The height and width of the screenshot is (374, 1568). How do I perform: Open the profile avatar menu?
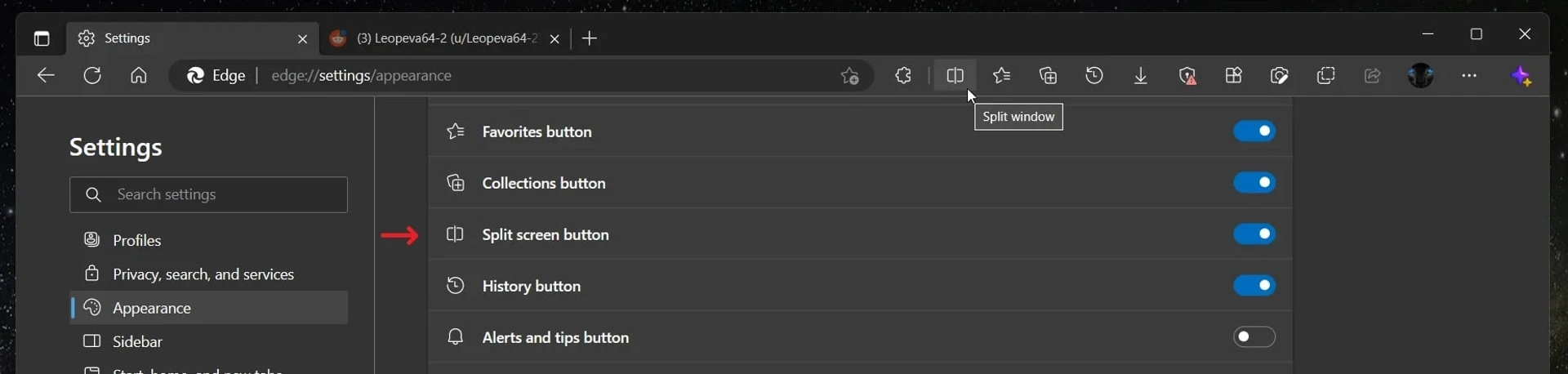pyautogui.click(x=1421, y=76)
